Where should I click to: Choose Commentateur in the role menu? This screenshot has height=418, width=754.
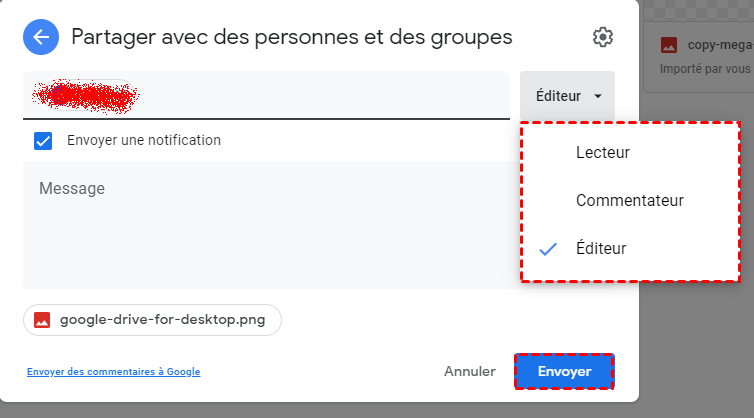pyautogui.click(x=629, y=200)
